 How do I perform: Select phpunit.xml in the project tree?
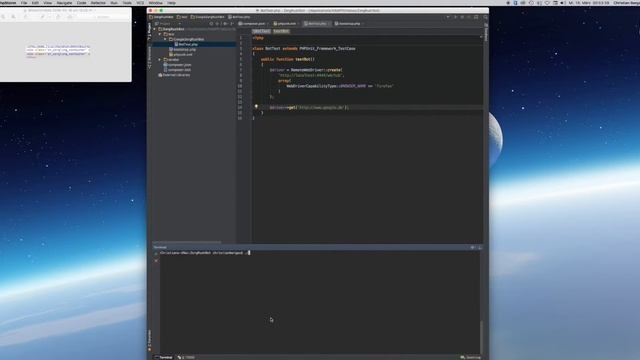coord(182,54)
